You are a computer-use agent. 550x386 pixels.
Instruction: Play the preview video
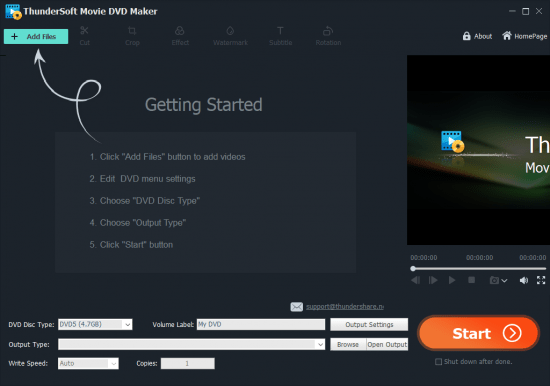click(x=452, y=280)
